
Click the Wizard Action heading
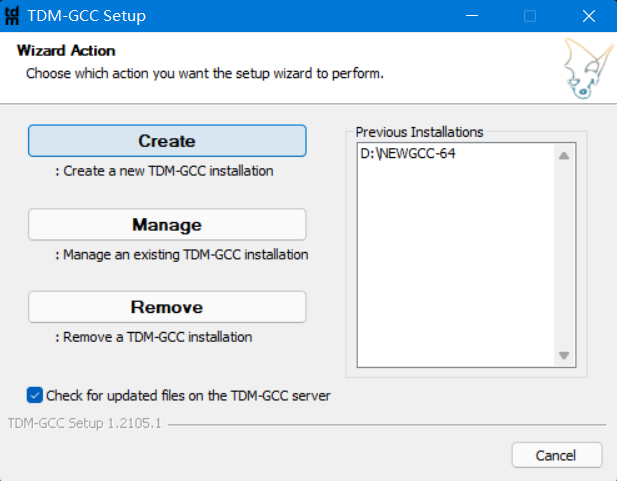[x=66, y=51]
